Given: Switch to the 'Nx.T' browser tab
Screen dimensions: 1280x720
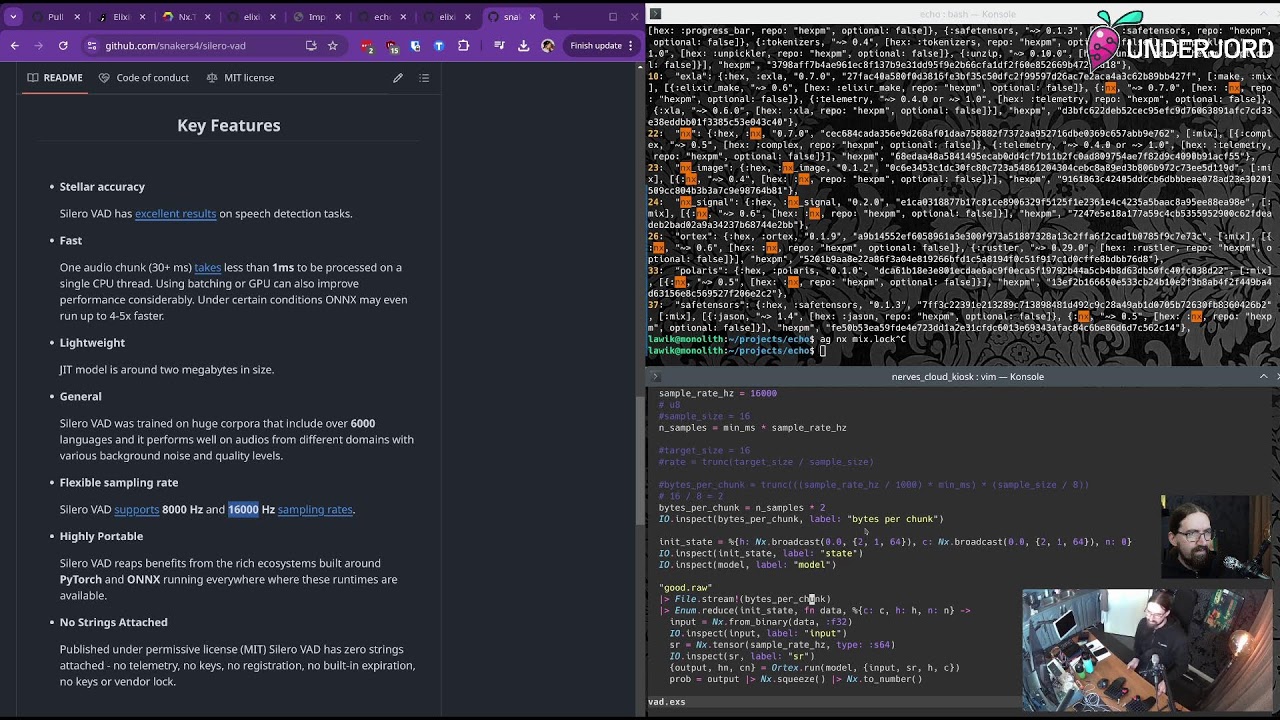Looking at the screenshot, I should [185, 17].
